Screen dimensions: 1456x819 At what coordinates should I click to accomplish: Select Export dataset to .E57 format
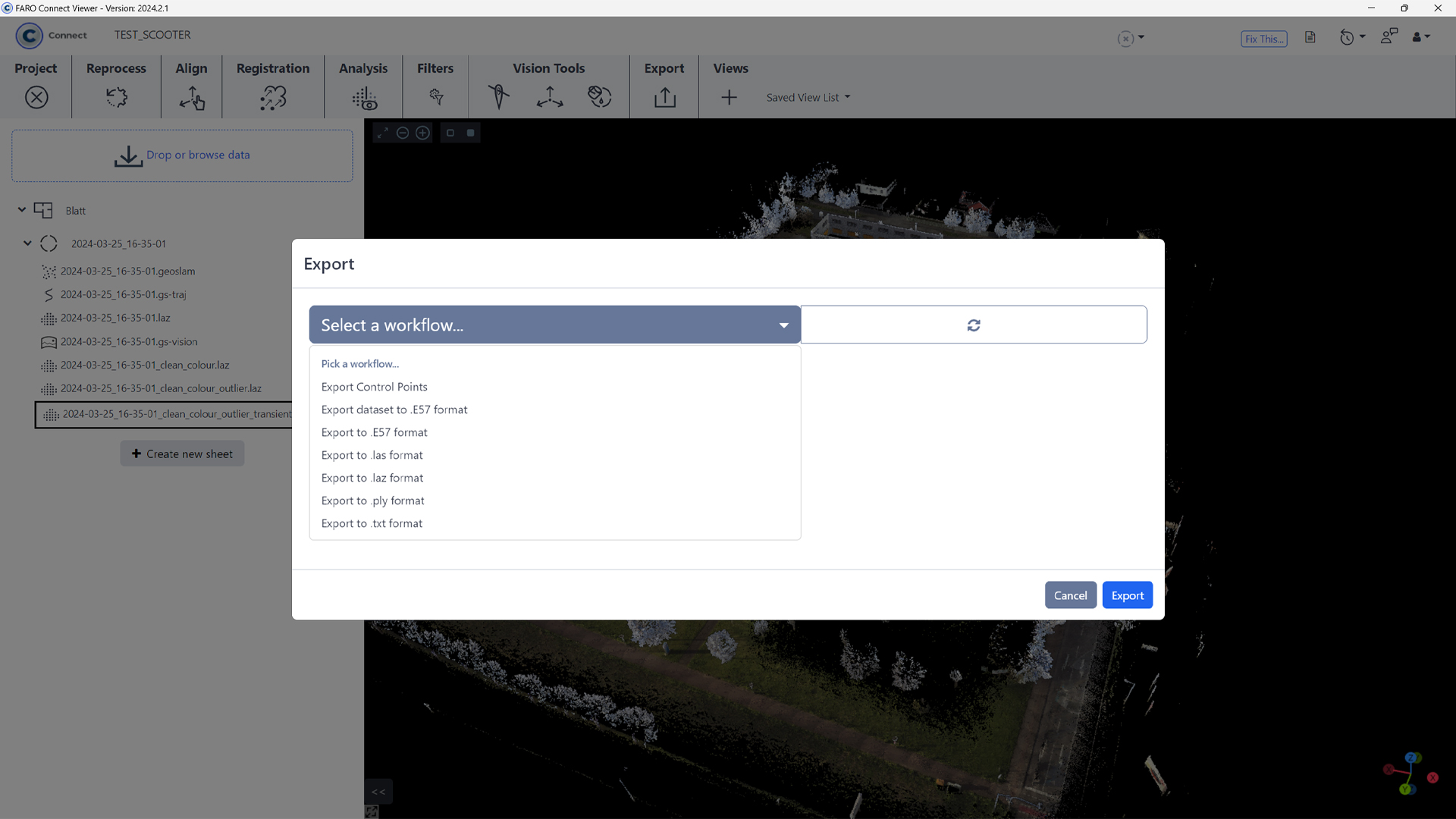394,409
